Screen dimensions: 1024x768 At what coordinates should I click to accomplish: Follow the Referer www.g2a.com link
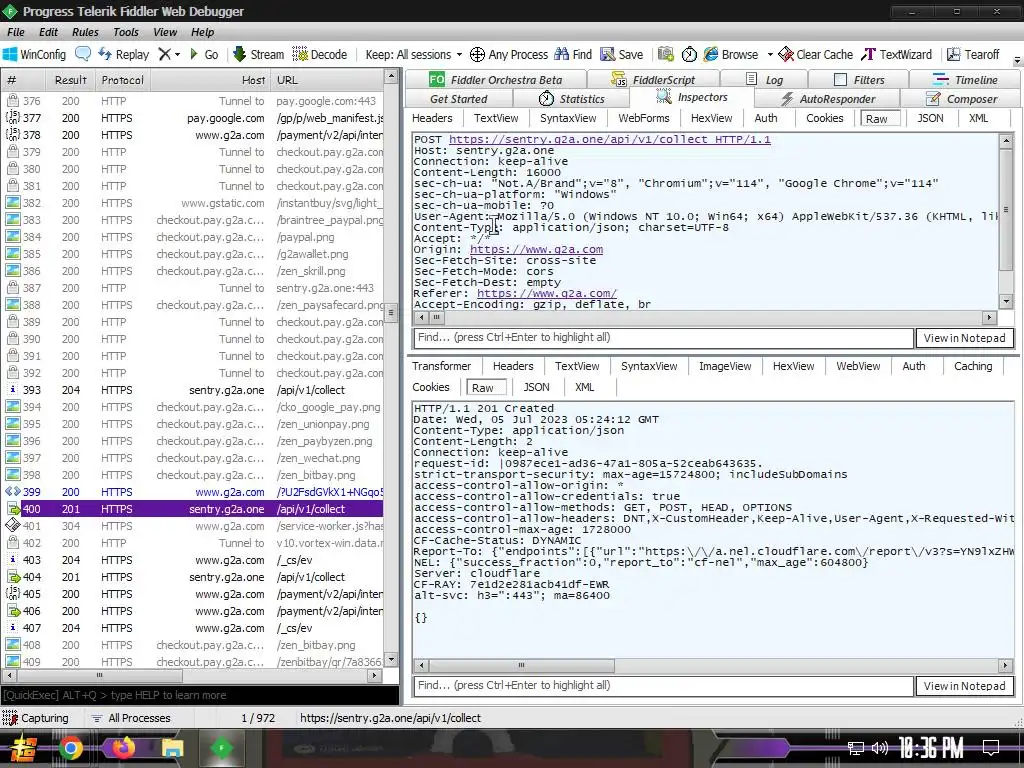(547, 293)
